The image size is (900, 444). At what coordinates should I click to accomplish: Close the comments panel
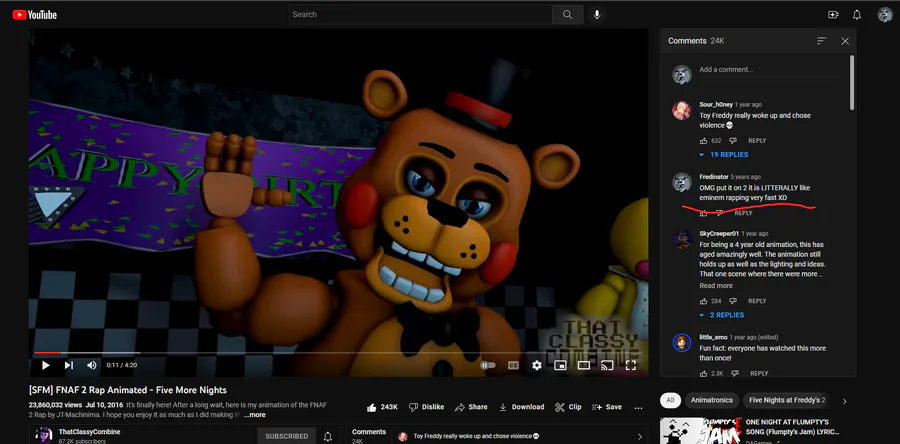[845, 41]
